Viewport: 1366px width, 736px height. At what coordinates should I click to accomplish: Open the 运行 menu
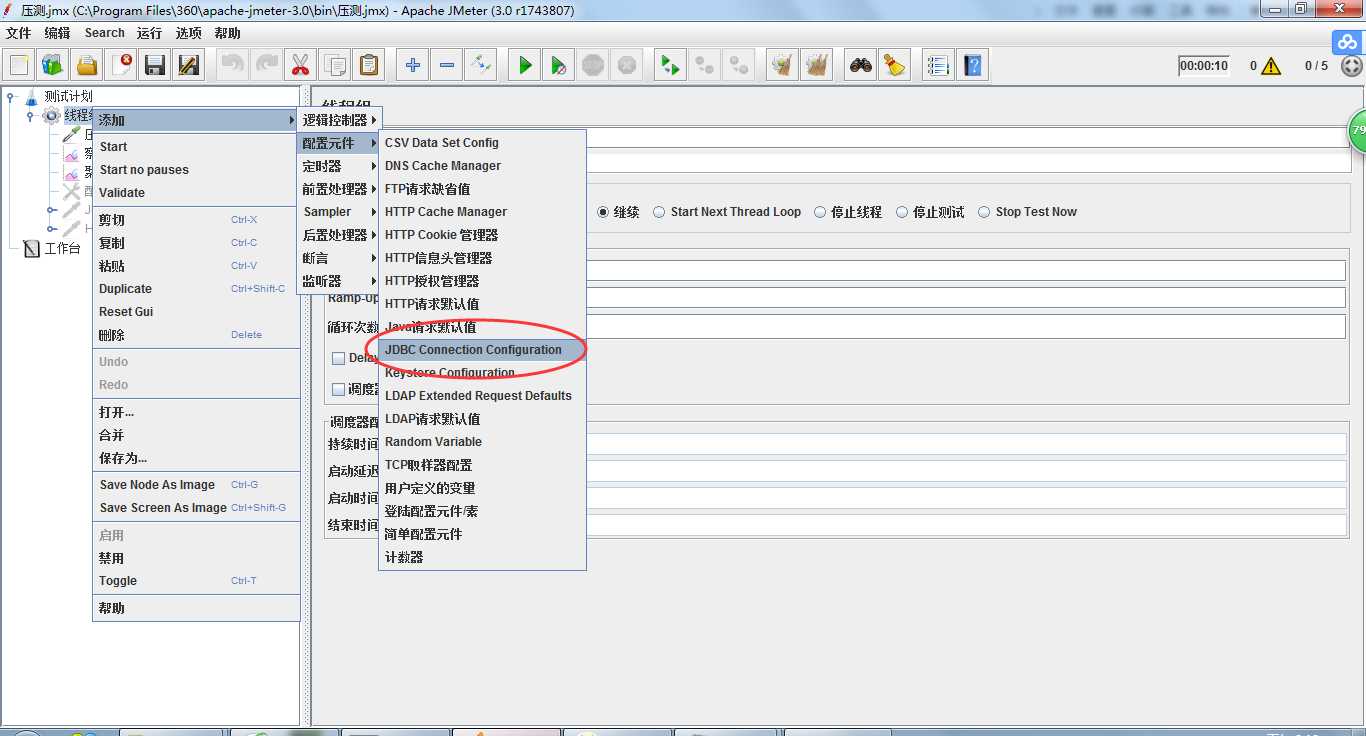tap(149, 33)
